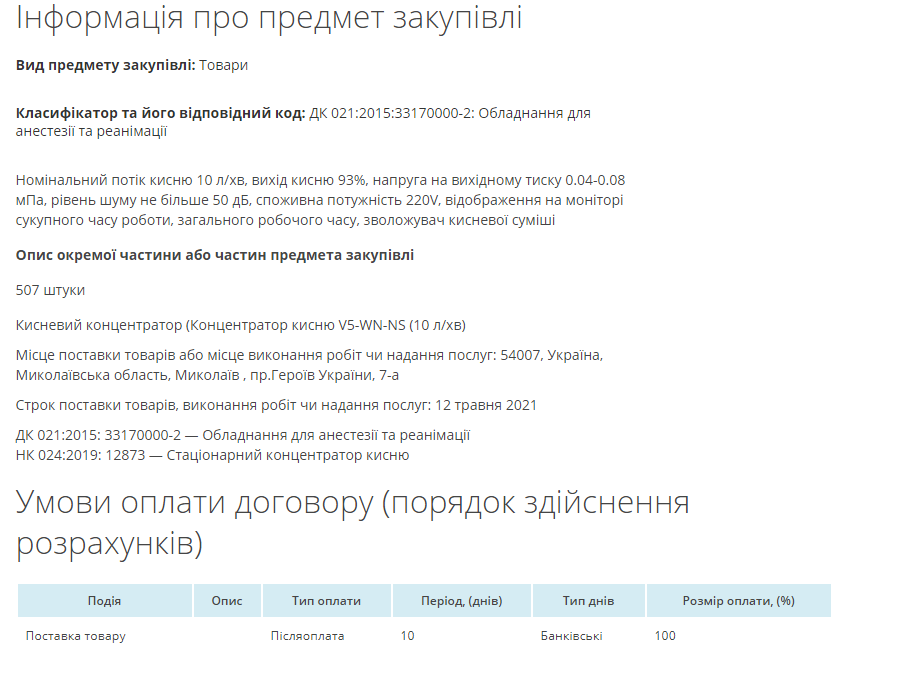This screenshot has width=905, height=676.
Task: Click the 'Опис окремої частини' subheading
Action: pyautogui.click(x=215, y=255)
